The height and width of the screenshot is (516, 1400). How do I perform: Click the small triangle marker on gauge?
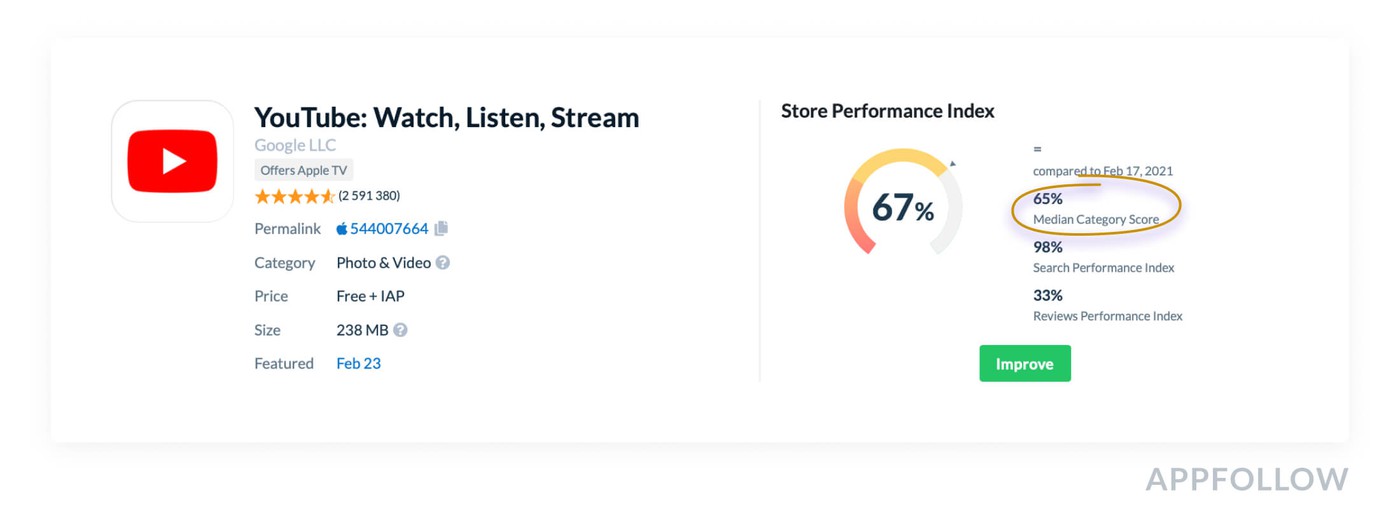click(x=952, y=163)
